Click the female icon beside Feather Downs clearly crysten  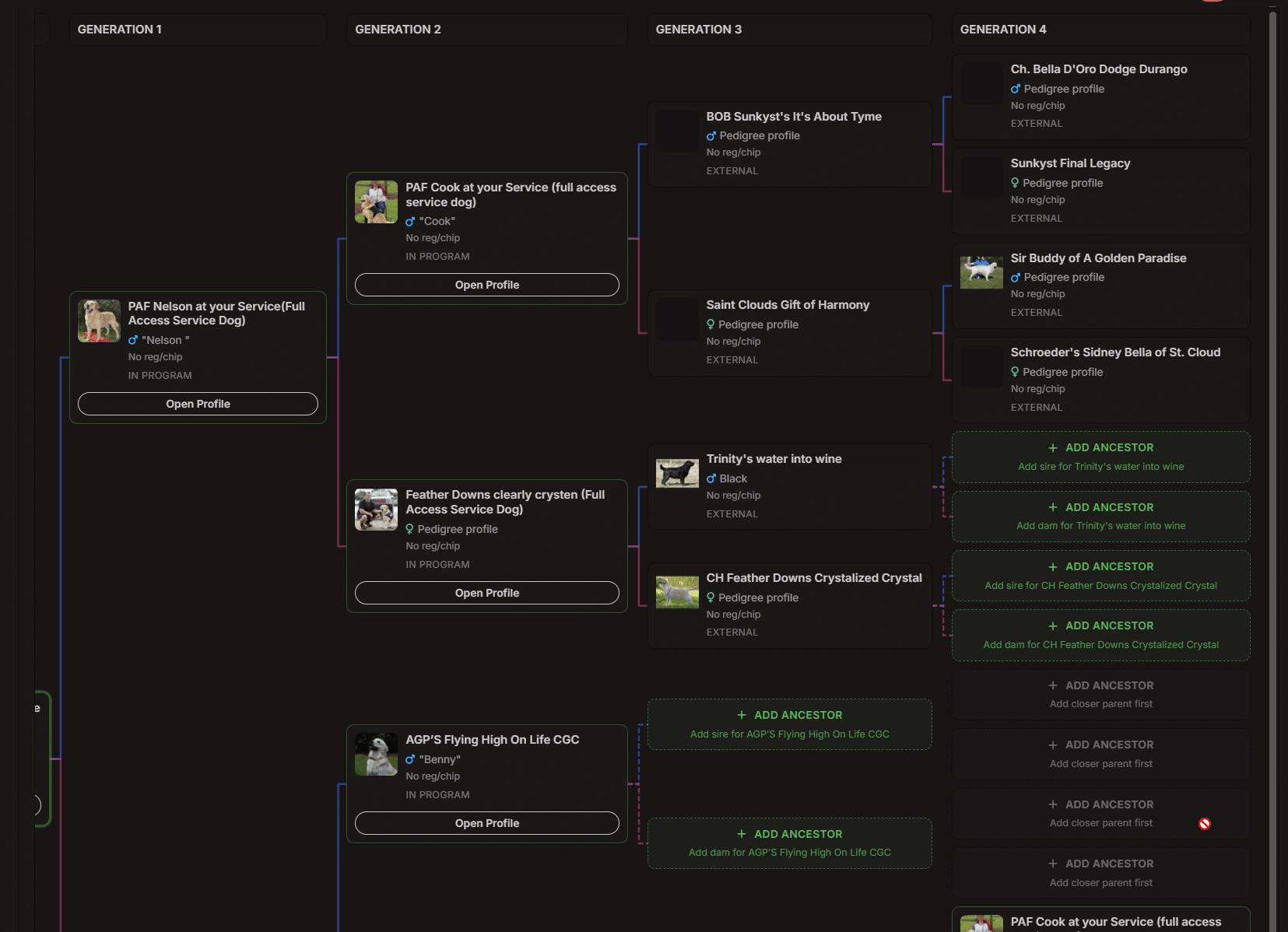(410, 529)
